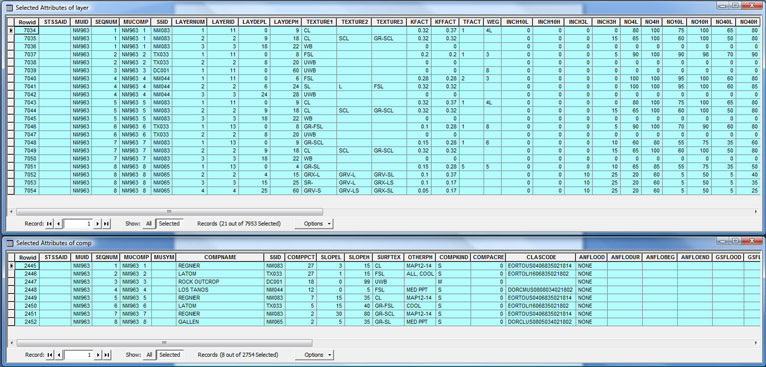Select SURFTEX column header

click(x=388, y=257)
